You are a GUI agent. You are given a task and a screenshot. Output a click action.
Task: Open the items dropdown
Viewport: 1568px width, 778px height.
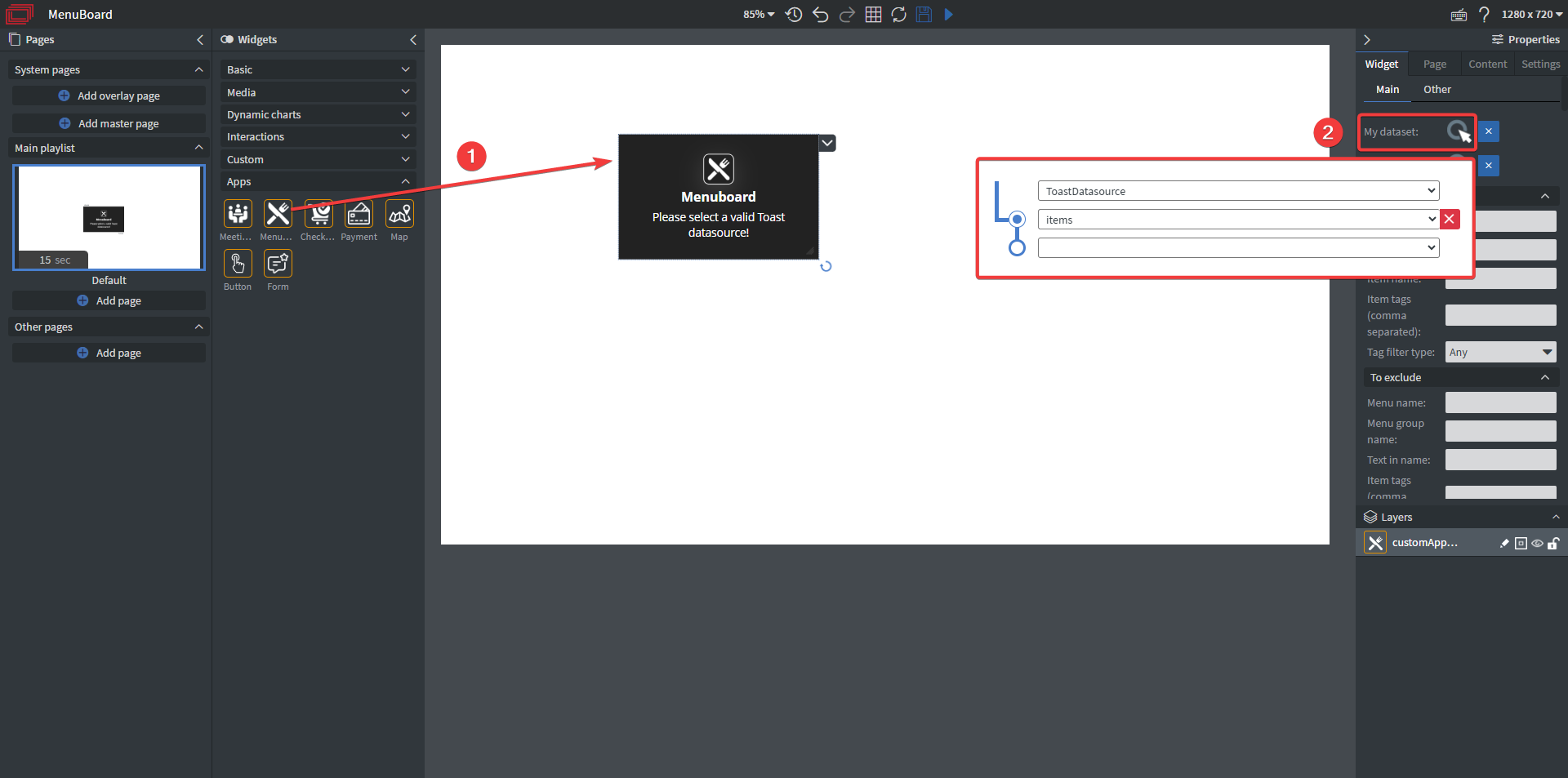pyautogui.click(x=1238, y=220)
